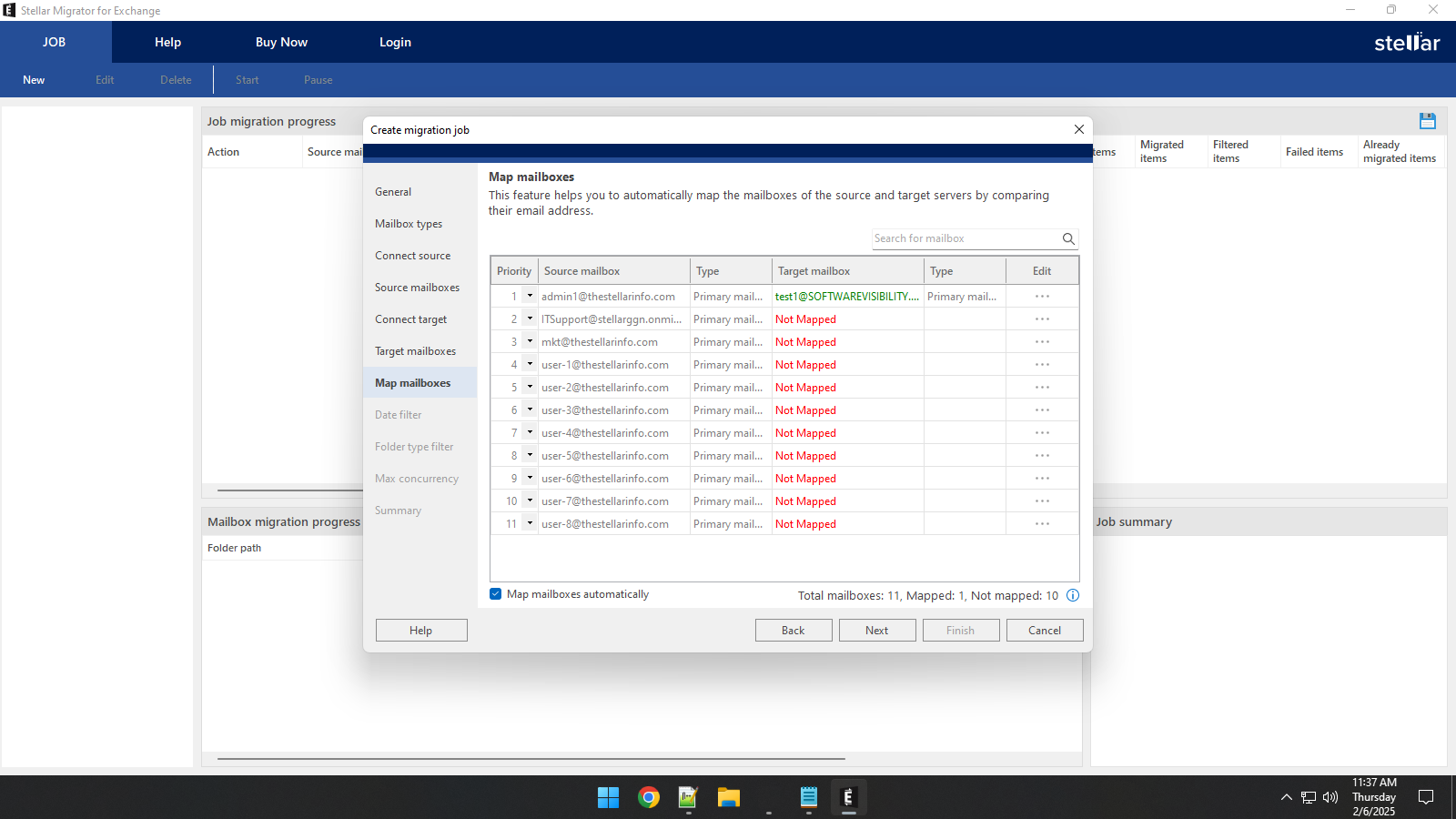This screenshot has width=1456, height=819.
Task: Open priority dropdown for row 11
Action: point(530,523)
